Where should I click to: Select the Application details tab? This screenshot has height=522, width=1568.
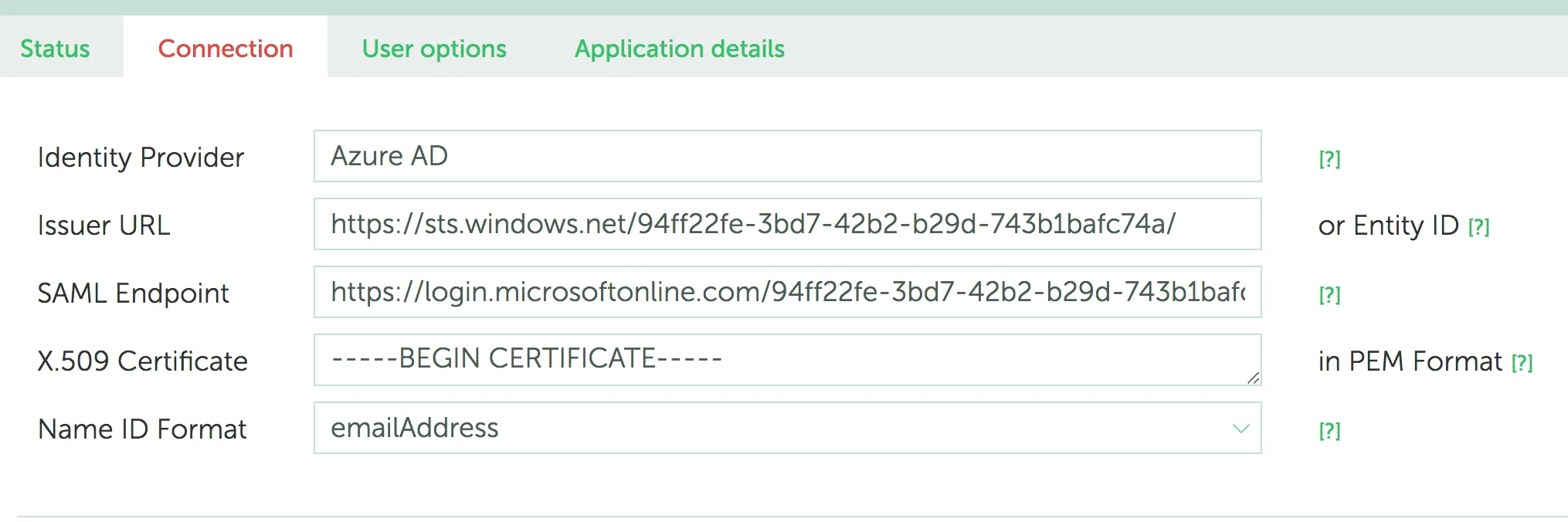680,48
